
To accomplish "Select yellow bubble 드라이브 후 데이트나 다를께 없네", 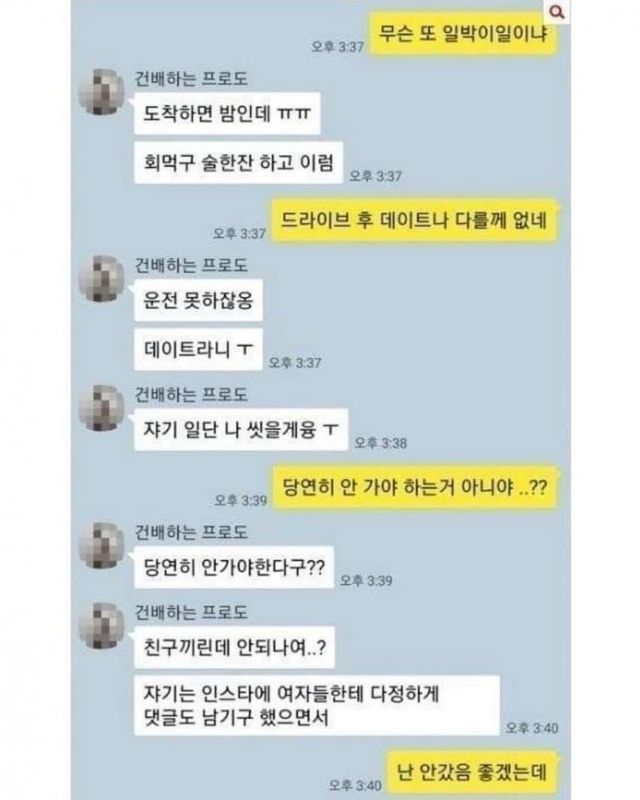I will [414, 220].
